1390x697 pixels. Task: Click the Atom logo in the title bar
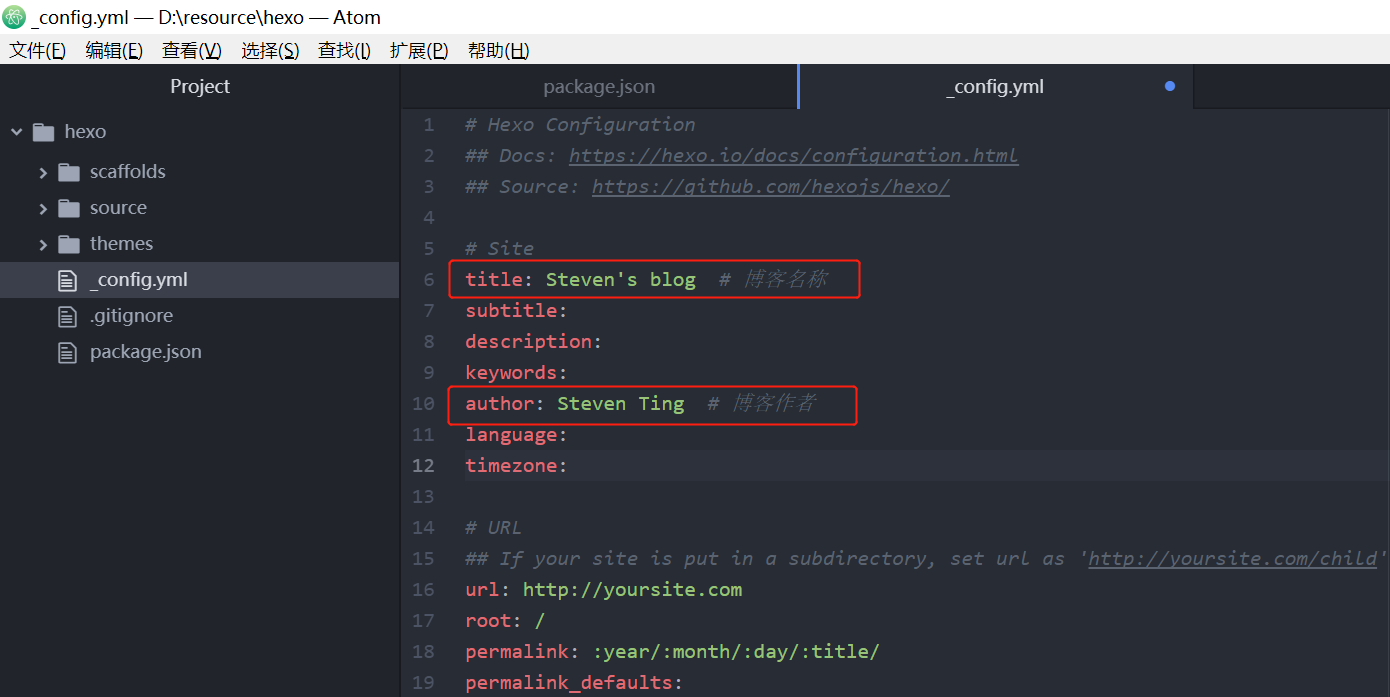click(x=14, y=17)
